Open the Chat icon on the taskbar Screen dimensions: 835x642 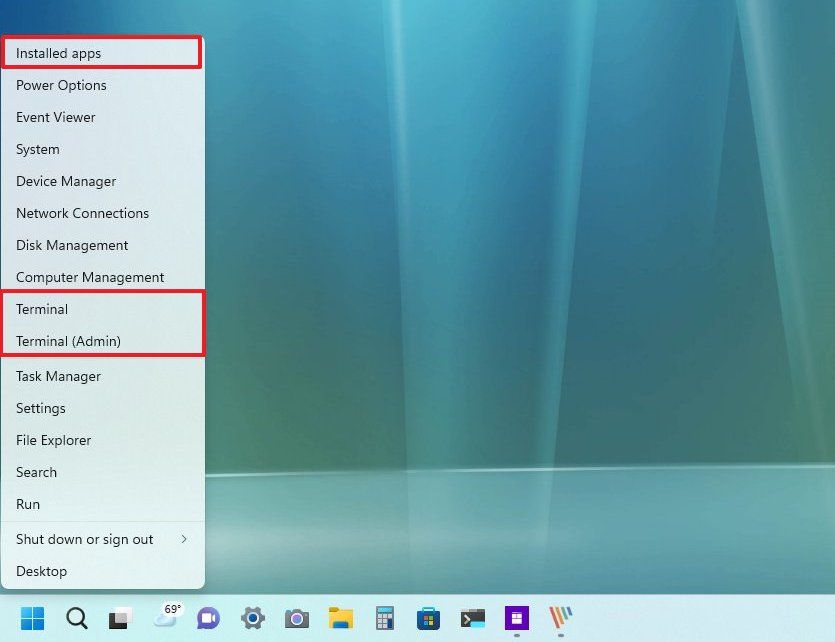coord(207,619)
